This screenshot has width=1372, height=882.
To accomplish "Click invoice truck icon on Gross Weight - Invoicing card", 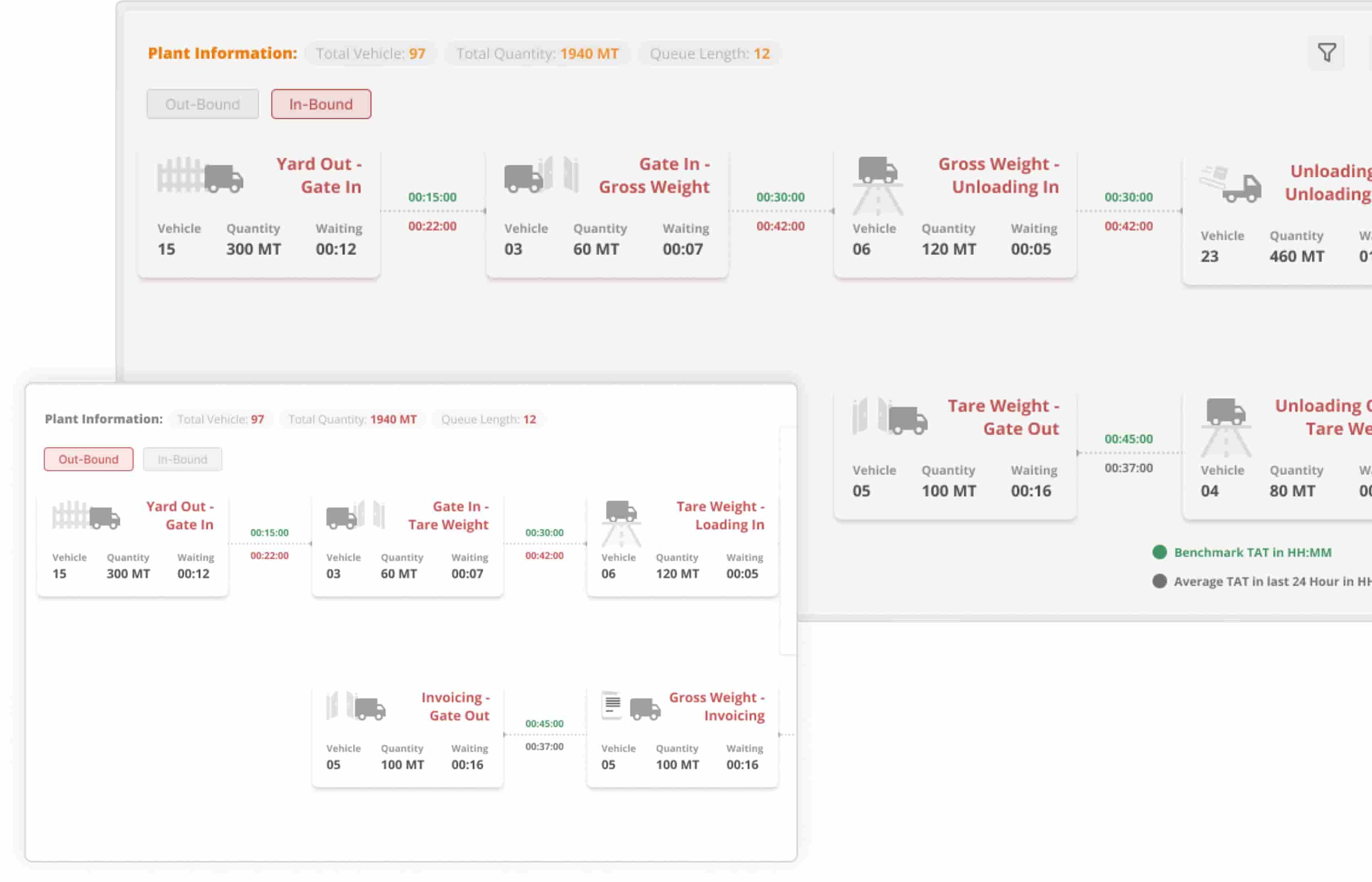I will tap(631, 706).
